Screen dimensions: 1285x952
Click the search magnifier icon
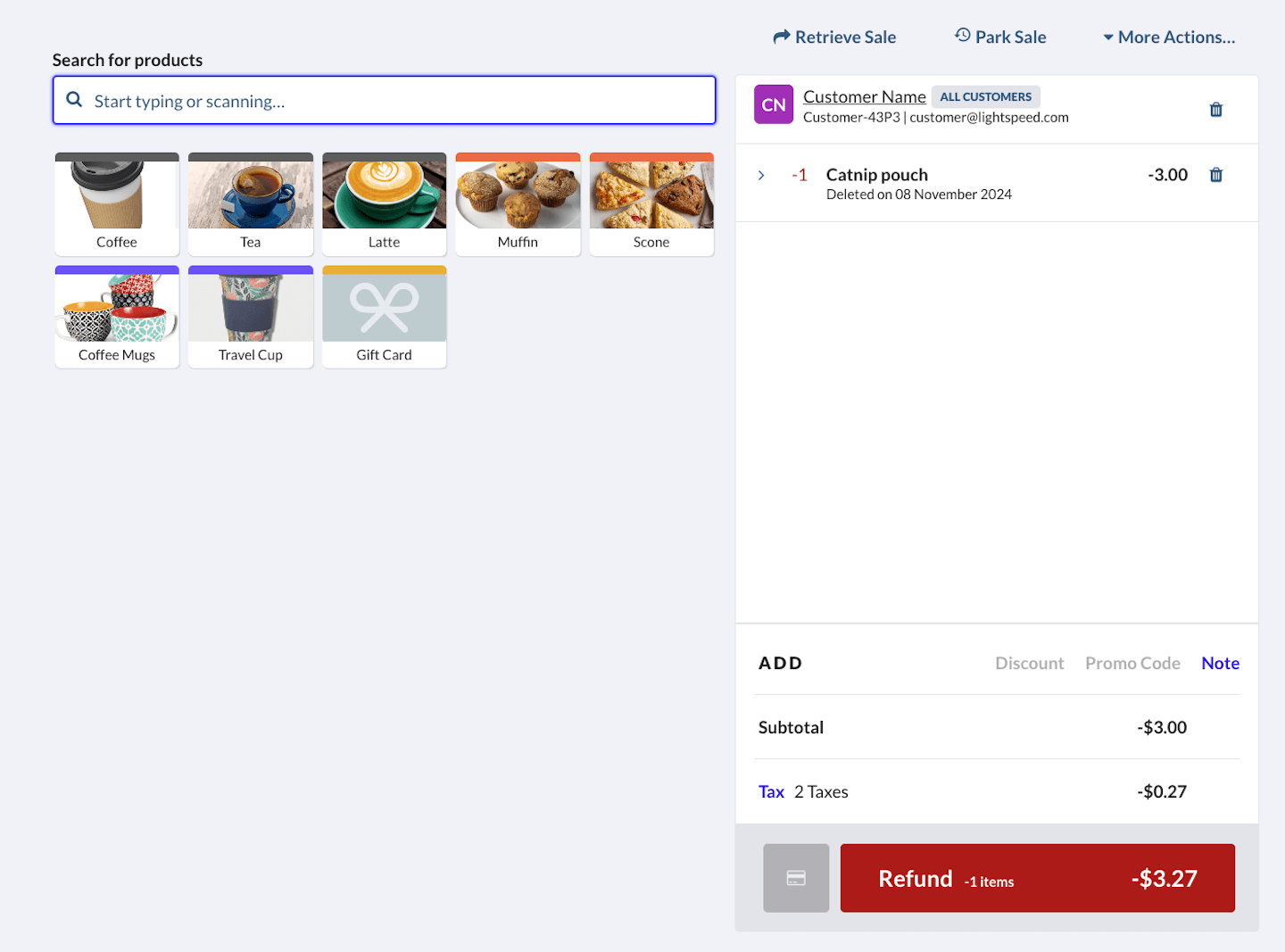[75, 100]
